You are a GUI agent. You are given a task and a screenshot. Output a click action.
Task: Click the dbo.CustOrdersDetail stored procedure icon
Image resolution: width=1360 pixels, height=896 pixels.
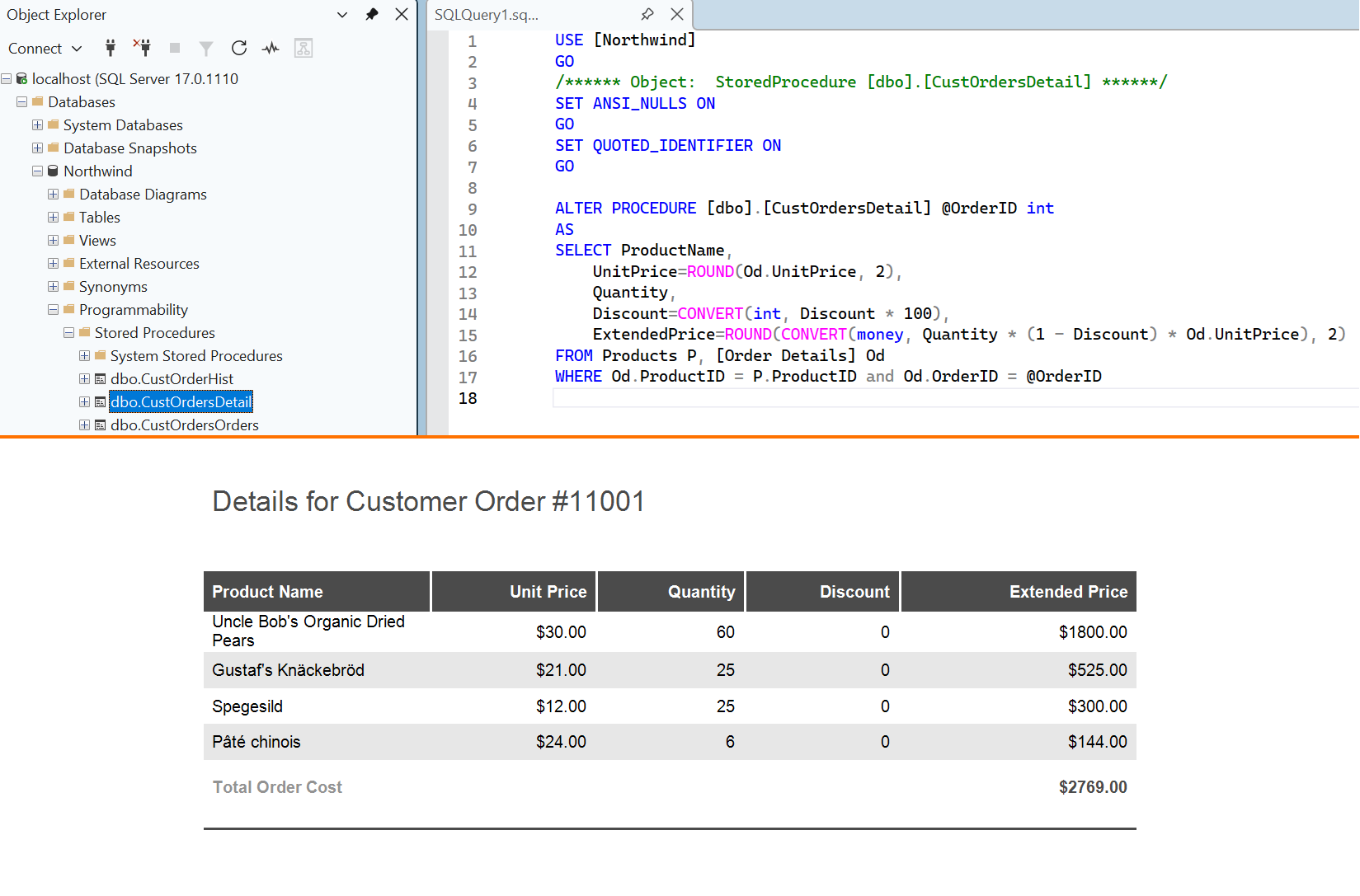pos(100,401)
